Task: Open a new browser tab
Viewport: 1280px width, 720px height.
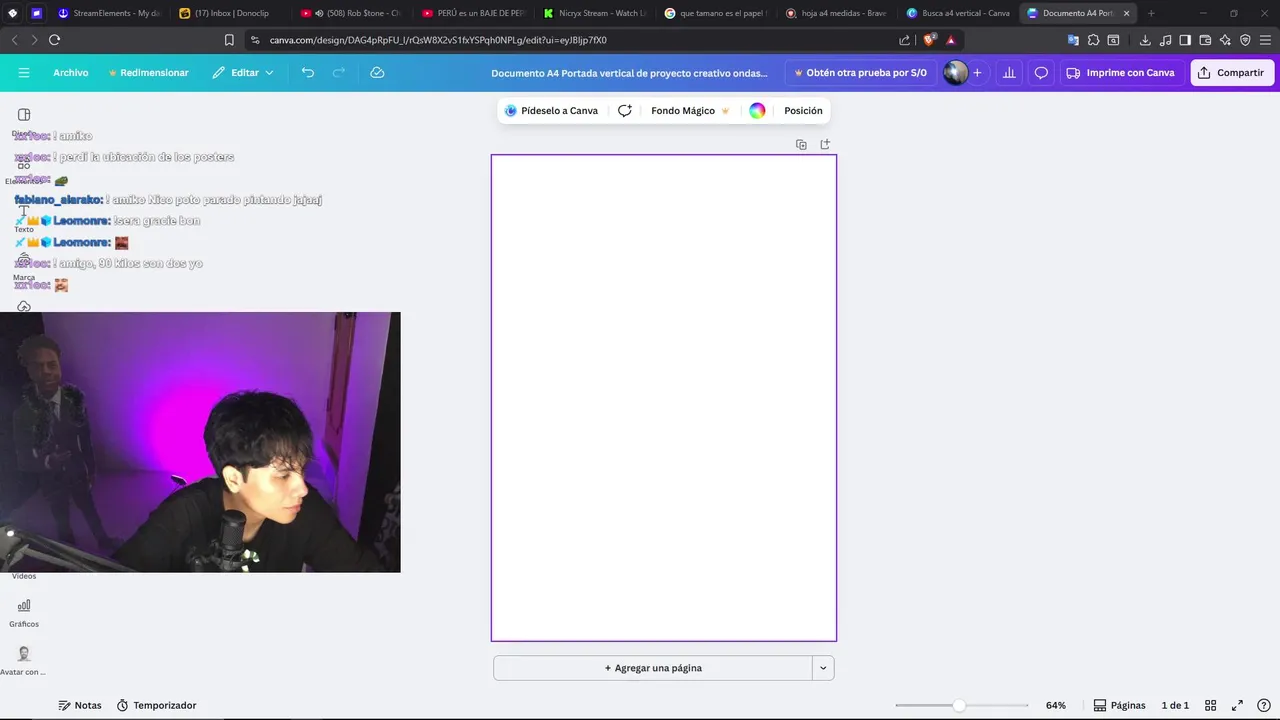Action: coord(1151,13)
